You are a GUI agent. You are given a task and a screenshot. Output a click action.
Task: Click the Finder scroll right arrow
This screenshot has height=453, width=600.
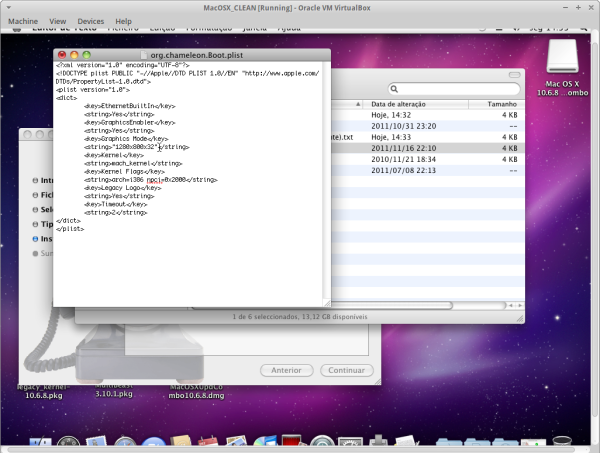click(x=520, y=305)
